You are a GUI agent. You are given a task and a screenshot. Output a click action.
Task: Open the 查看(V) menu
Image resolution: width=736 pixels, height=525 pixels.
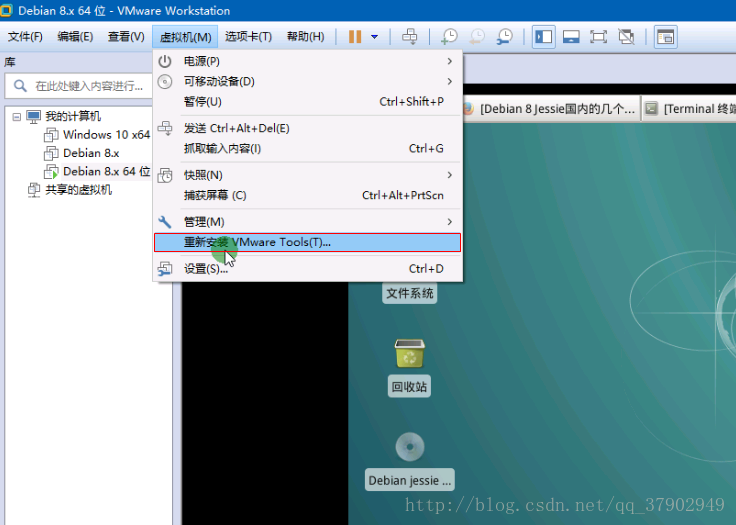[x=126, y=37]
